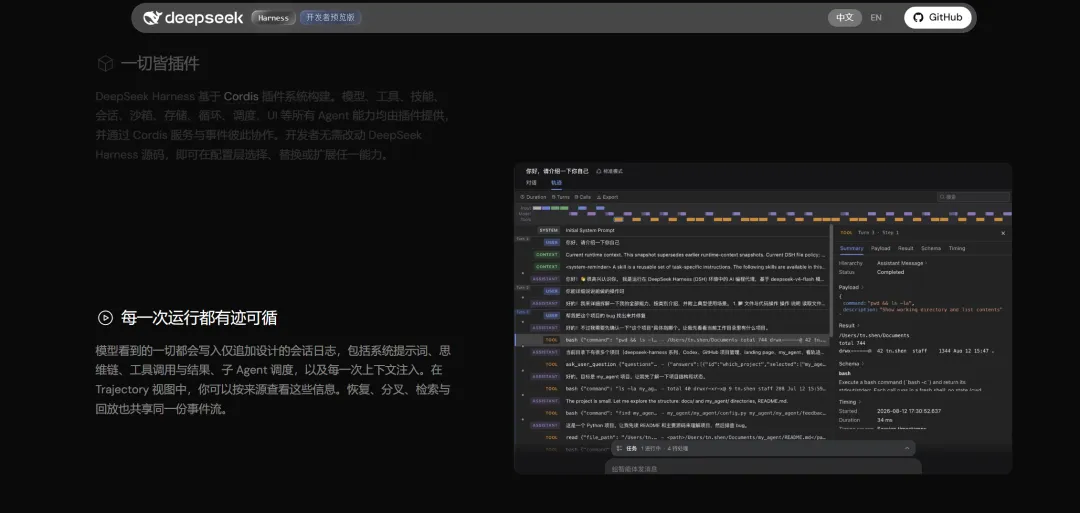The height and width of the screenshot is (513, 1080).
Task: Select the bash 'find my_agent' tool row
Action: point(672,413)
